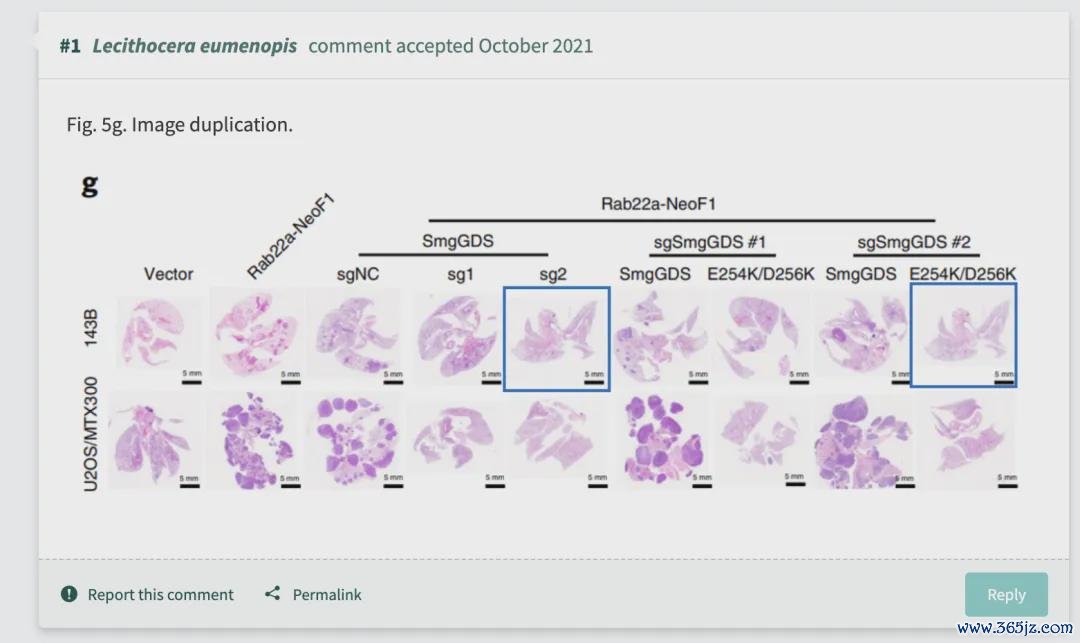Click the bold panel letter g label
The height and width of the screenshot is (643, 1080).
90,185
